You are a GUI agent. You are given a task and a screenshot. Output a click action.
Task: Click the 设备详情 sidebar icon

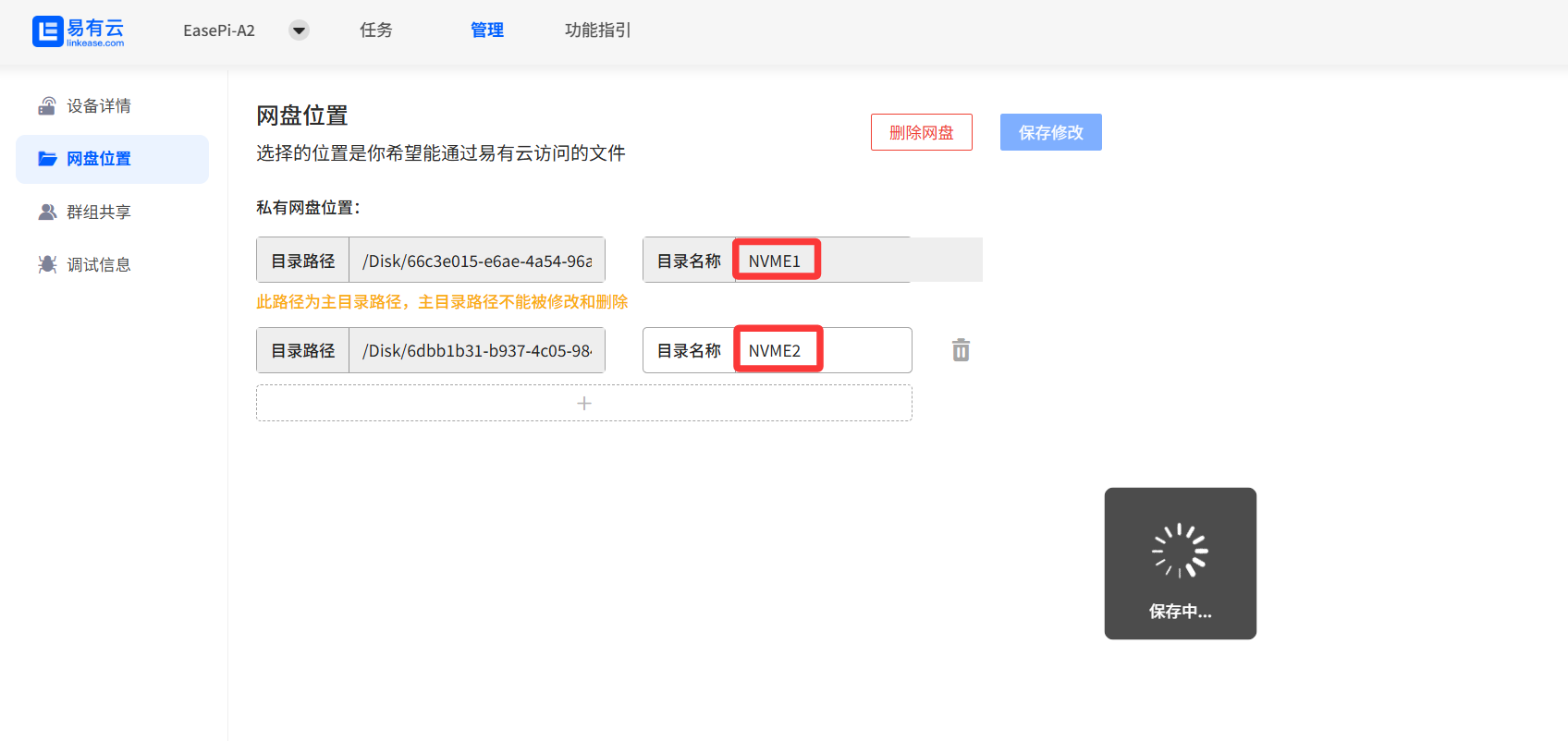pyautogui.click(x=47, y=106)
